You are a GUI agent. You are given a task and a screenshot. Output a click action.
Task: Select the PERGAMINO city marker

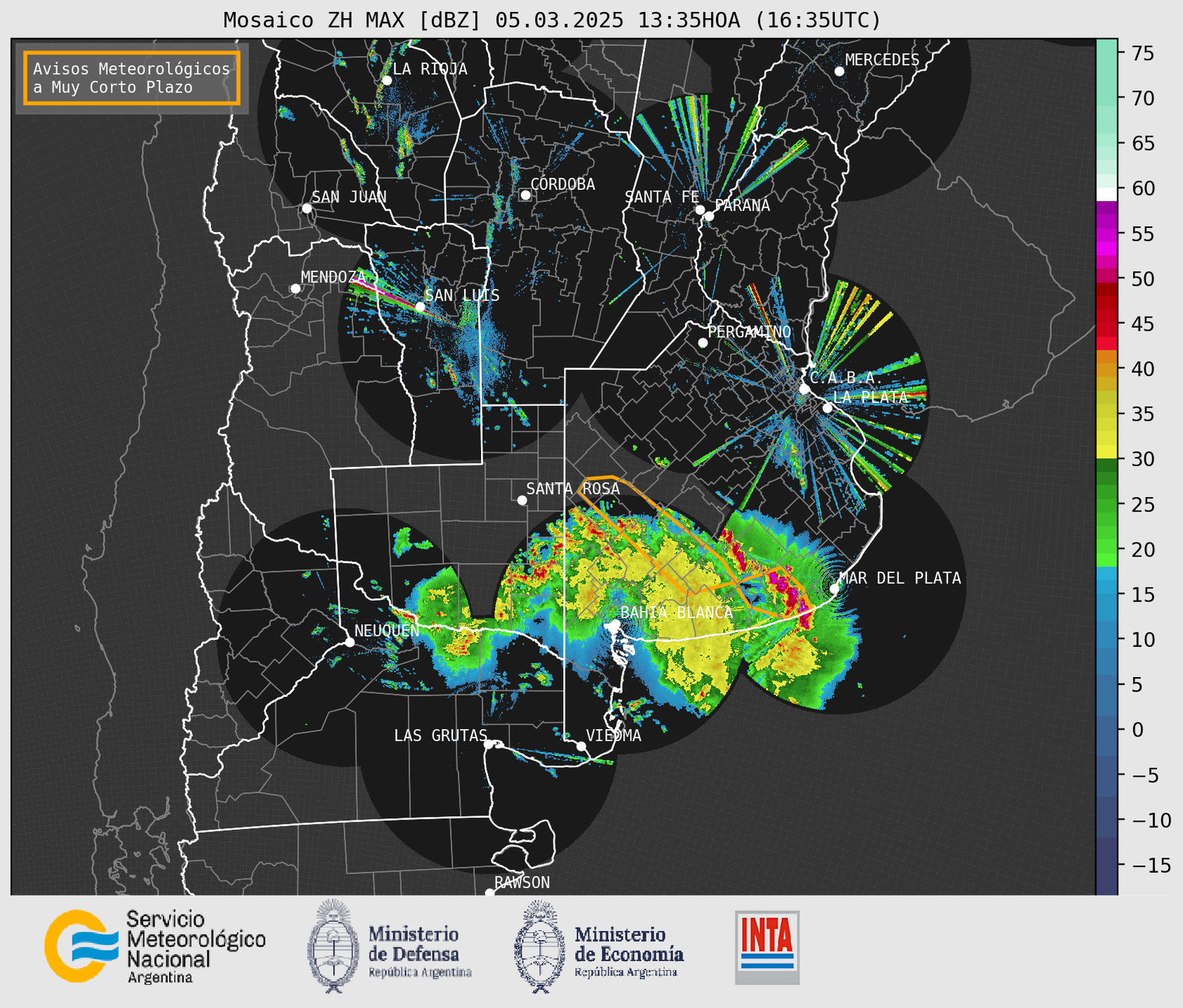(x=703, y=343)
